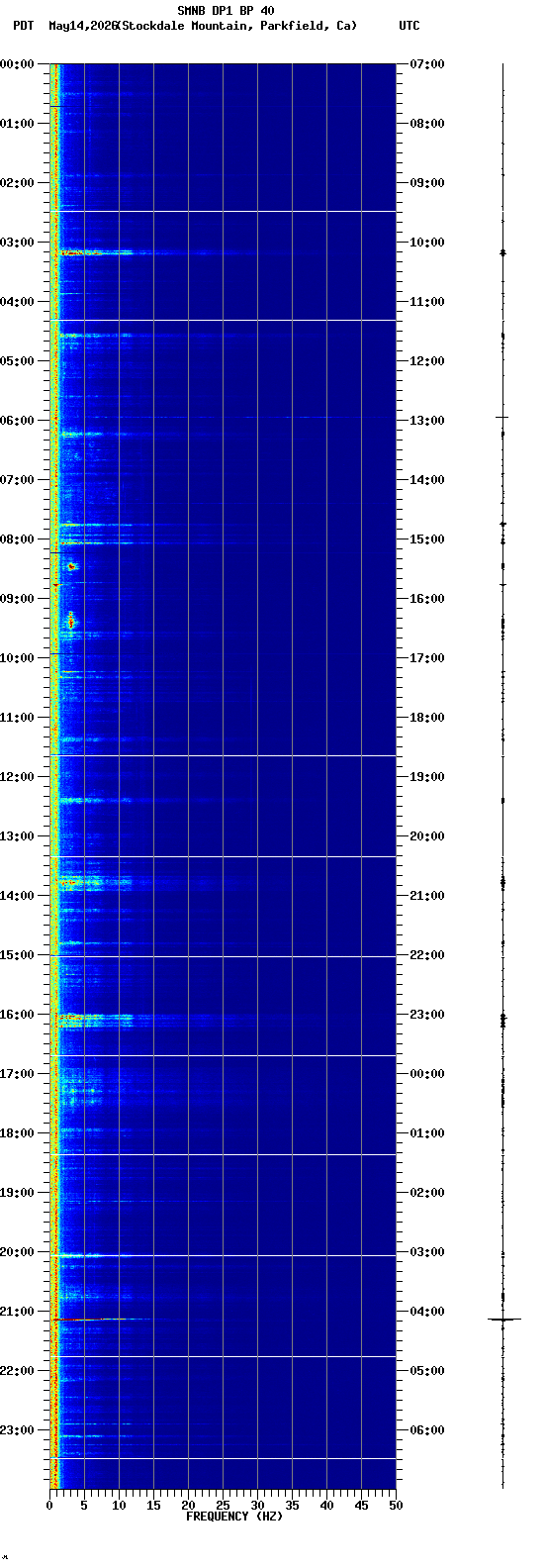
Task: Click UTC axis label "13:00" on right side
Action: 427,421
